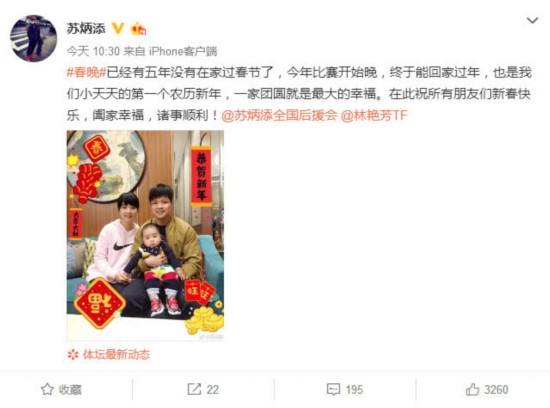550x408 pixels.
Task: Visit the @林艳芳TF mention
Action: (x=374, y=115)
